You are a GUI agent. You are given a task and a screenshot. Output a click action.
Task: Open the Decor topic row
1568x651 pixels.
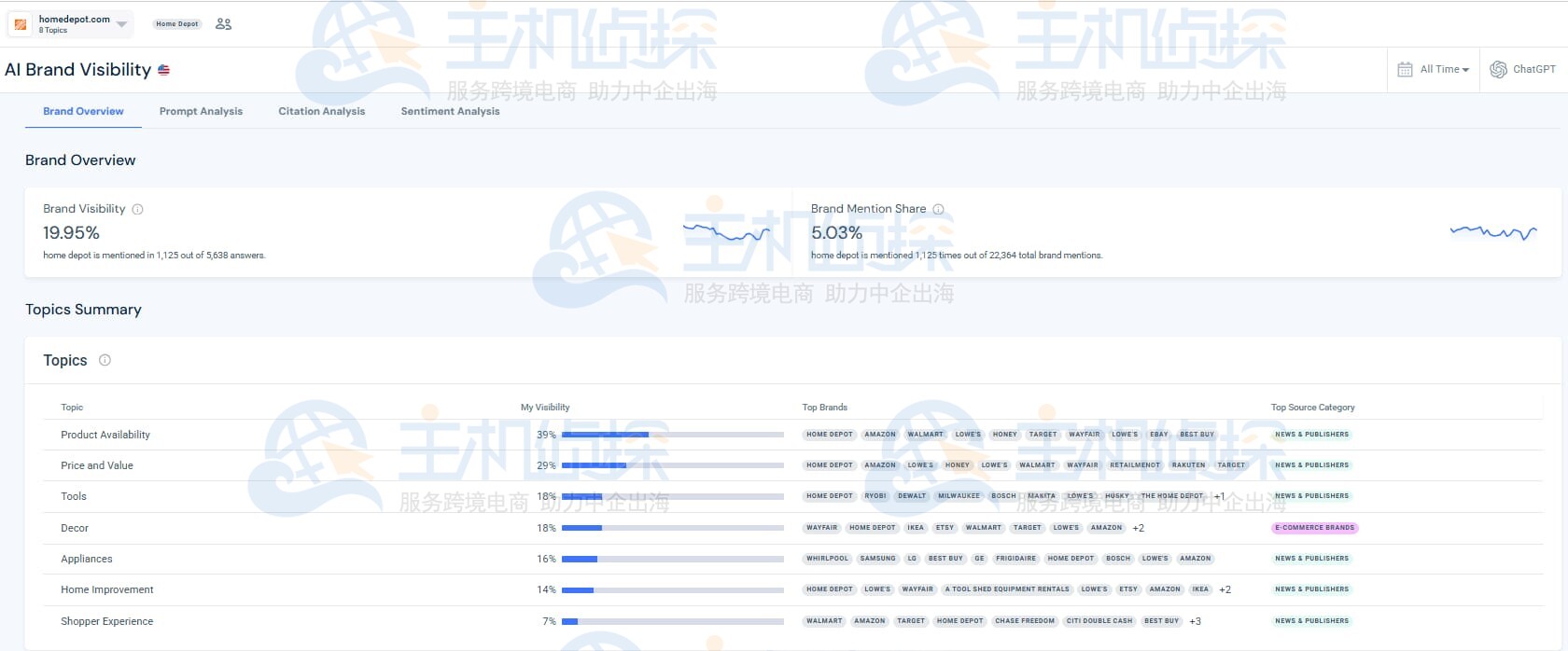(x=792, y=528)
